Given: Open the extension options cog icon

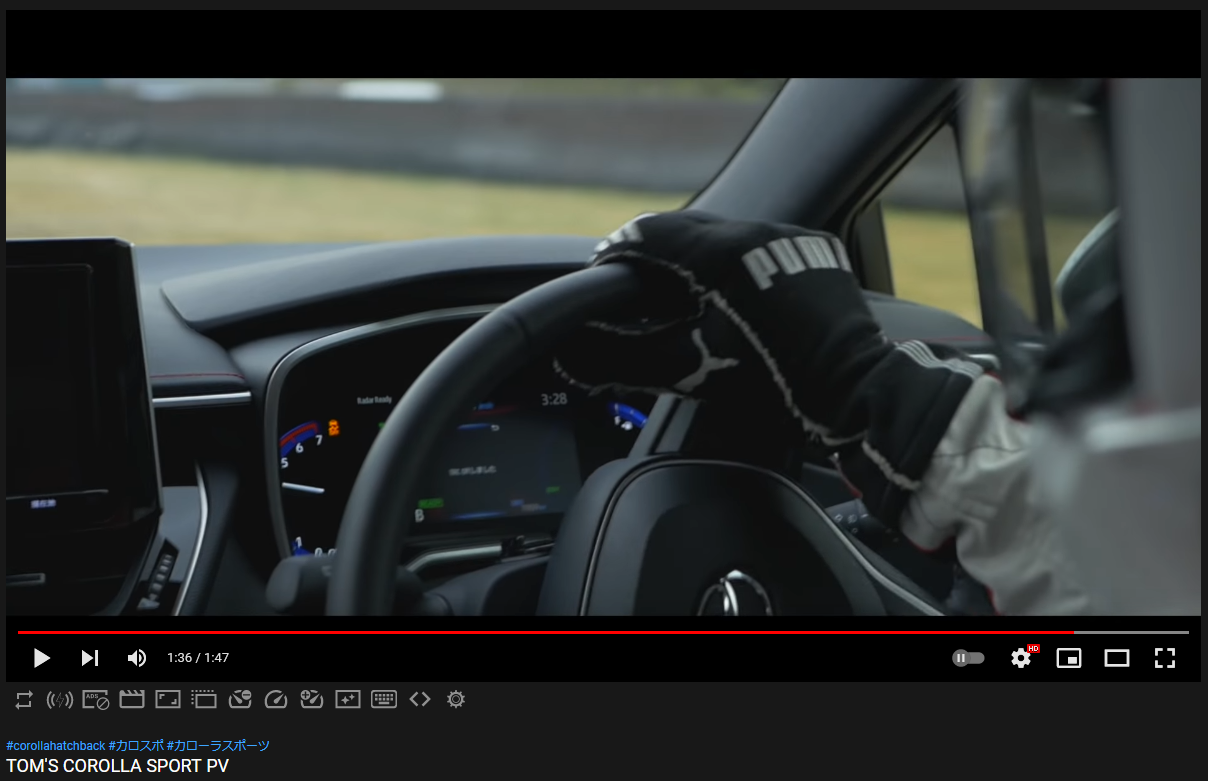Looking at the screenshot, I should click(x=456, y=700).
